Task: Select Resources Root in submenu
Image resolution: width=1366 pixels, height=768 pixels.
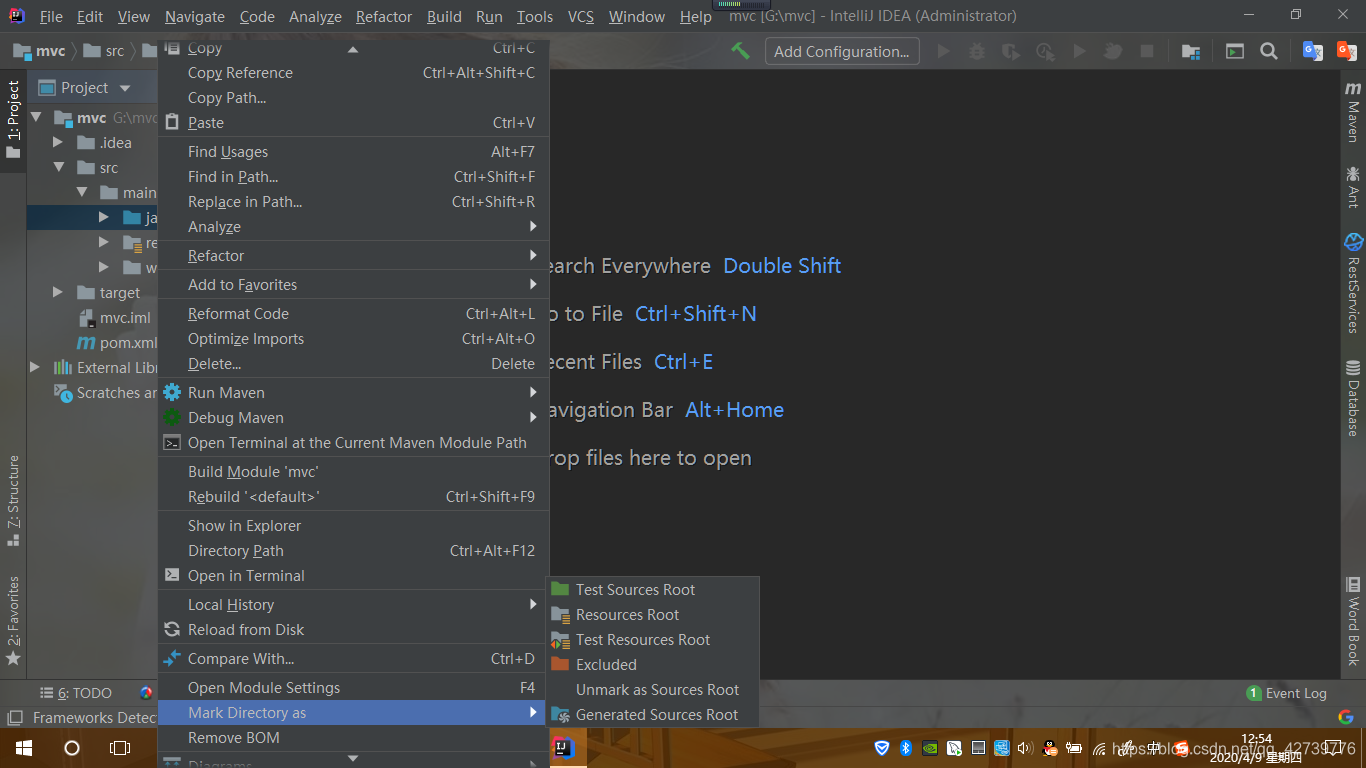Action: [653, 615]
